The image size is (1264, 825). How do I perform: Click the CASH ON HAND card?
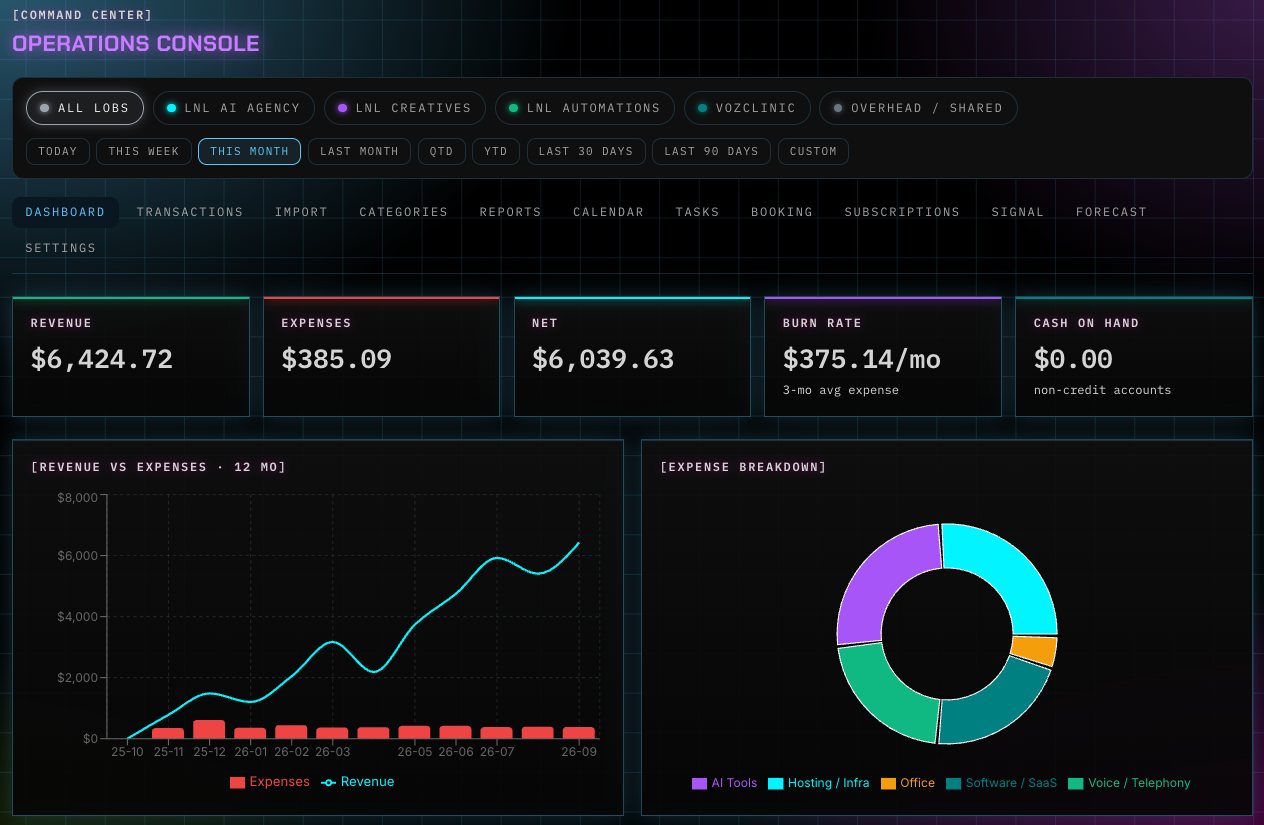[1133, 356]
